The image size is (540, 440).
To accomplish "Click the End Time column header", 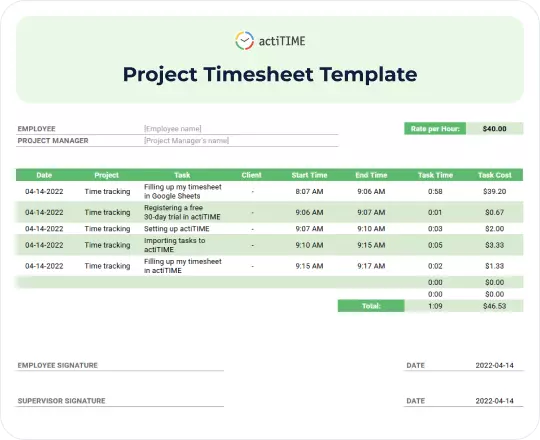I will (371, 175).
